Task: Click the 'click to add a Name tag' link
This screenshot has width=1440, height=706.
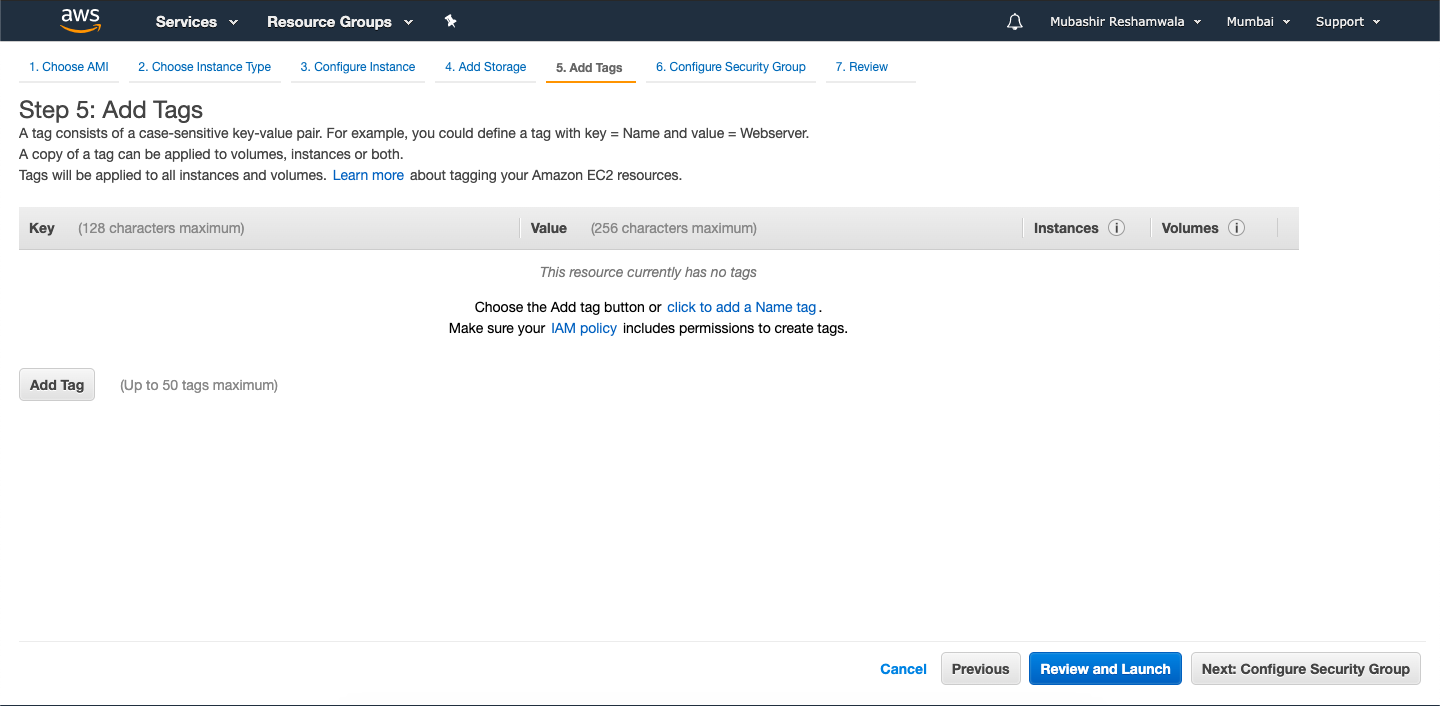Action: 742,307
